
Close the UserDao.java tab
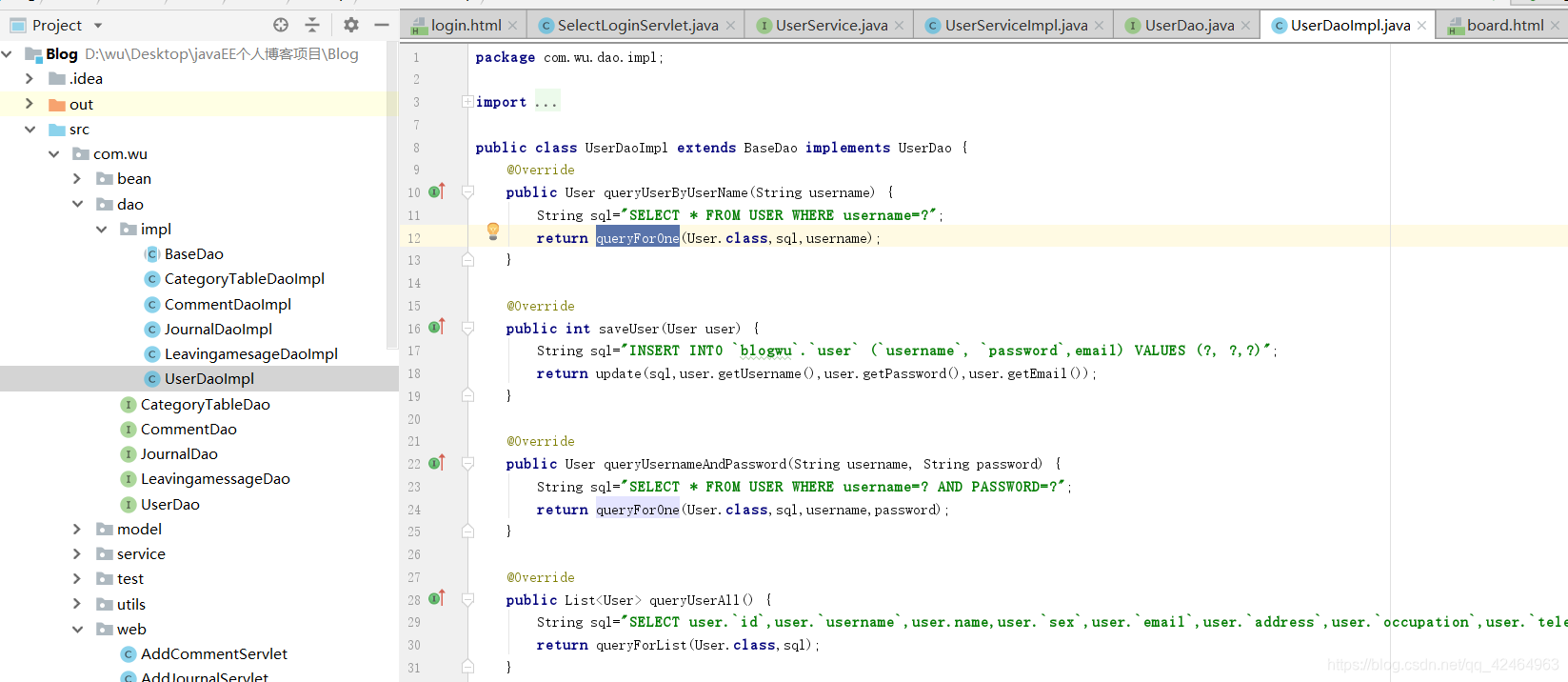1245,26
